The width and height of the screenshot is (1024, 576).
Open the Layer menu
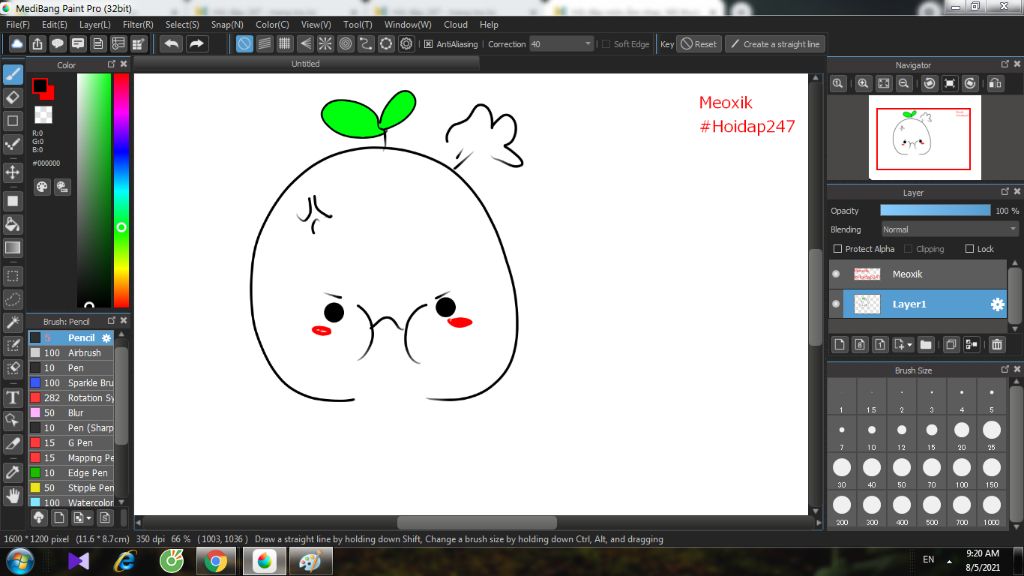pyautogui.click(x=95, y=25)
